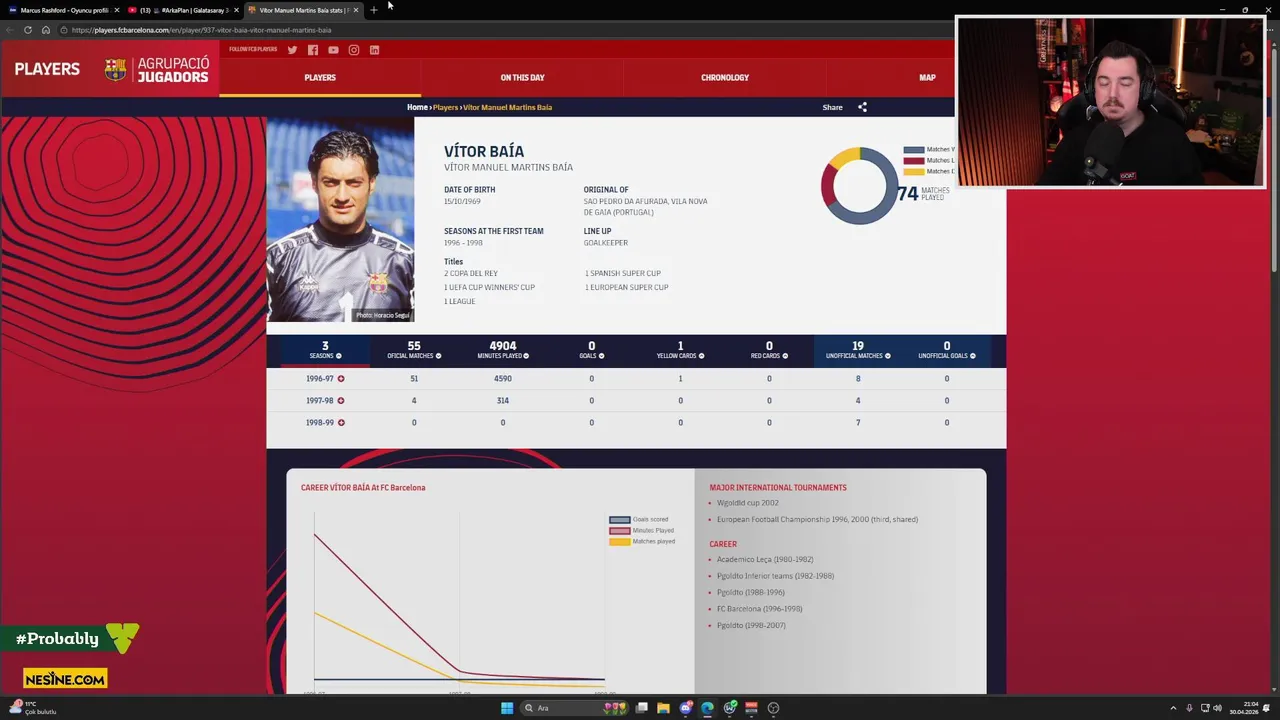Open FC Barcelona YouTube link
The height and width of the screenshot is (720, 1280).
[333, 50]
